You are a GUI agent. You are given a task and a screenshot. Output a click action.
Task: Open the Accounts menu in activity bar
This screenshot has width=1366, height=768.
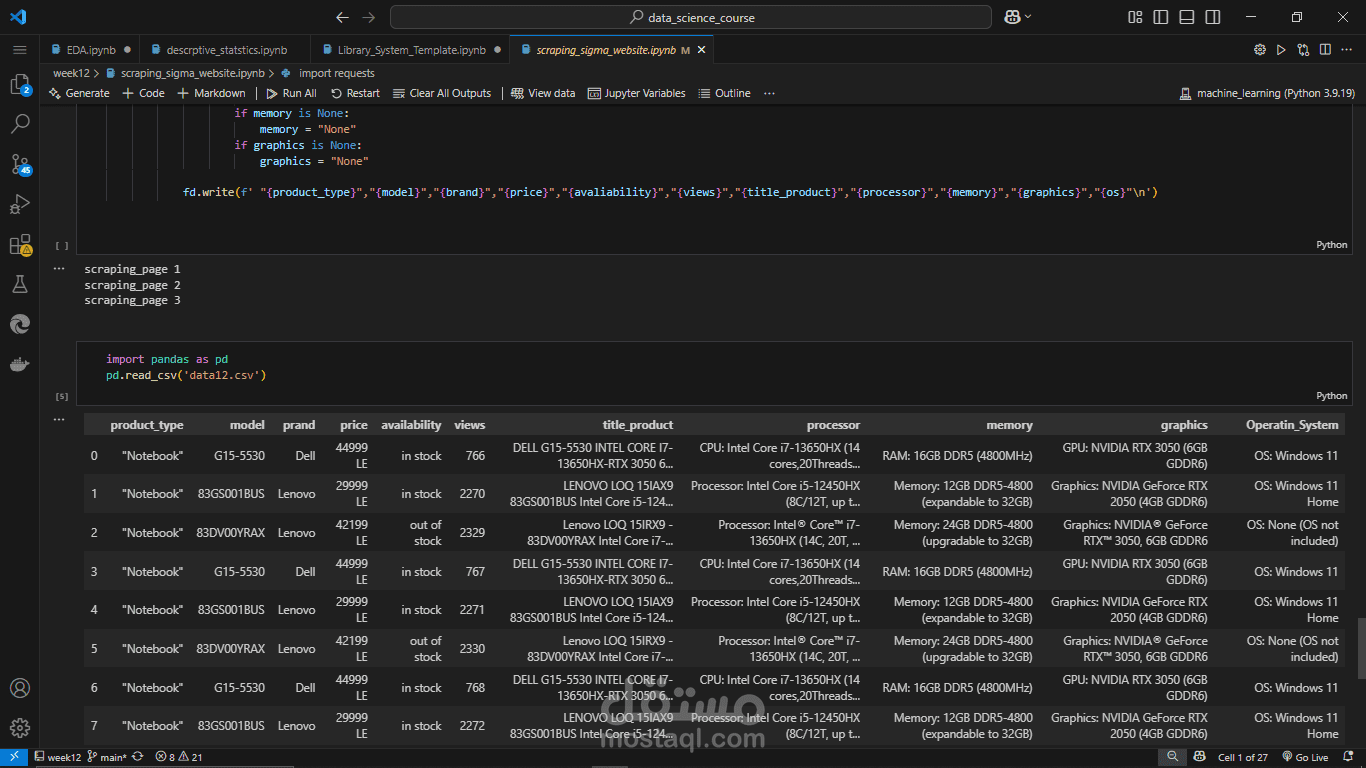point(20,688)
